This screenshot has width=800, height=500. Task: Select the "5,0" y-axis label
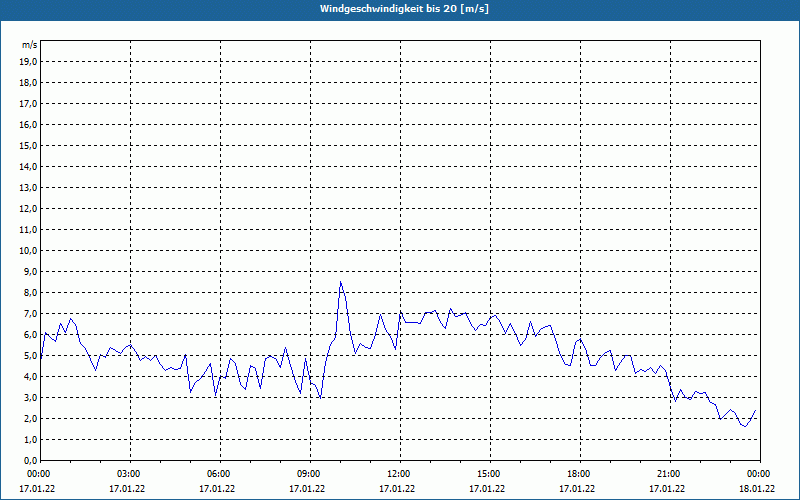(x=30, y=356)
